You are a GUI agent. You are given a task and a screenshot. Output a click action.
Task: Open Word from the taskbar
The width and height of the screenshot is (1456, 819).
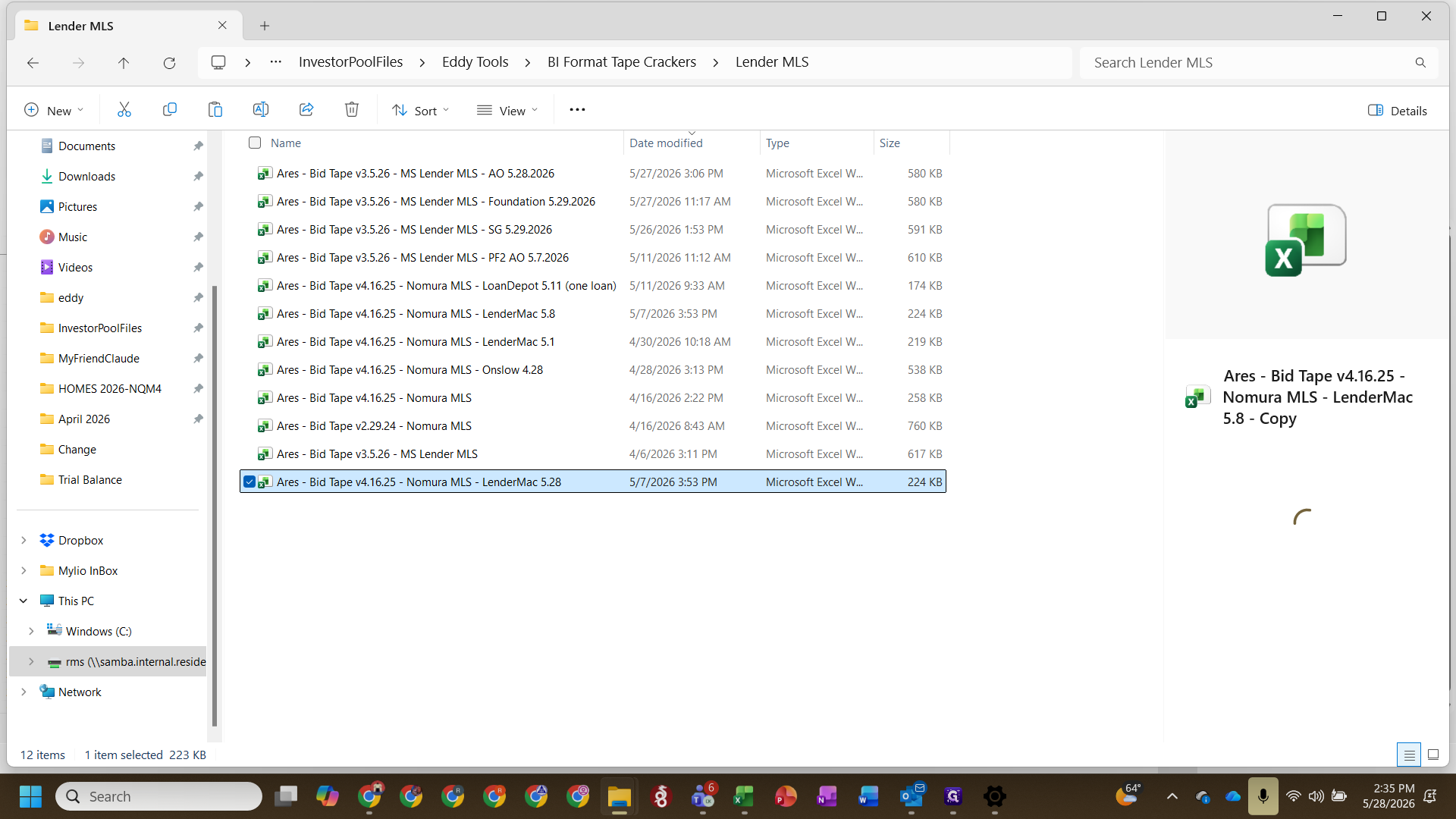click(x=868, y=796)
